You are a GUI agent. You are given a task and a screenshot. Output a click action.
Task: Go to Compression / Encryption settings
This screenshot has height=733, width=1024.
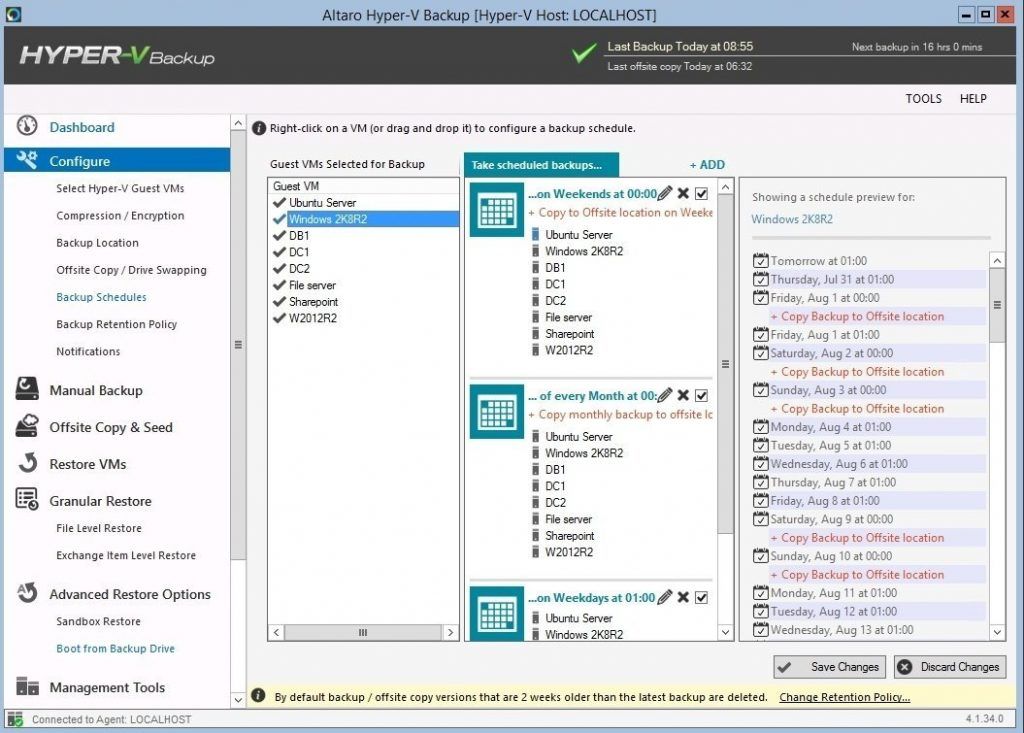point(120,216)
